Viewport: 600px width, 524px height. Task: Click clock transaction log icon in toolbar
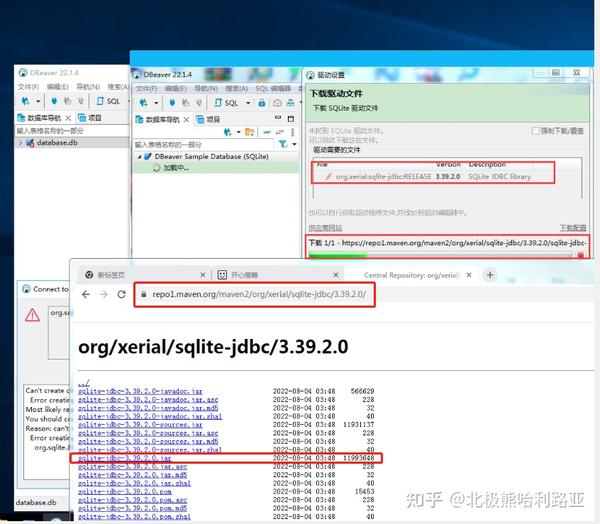pyautogui.click(x=277, y=103)
